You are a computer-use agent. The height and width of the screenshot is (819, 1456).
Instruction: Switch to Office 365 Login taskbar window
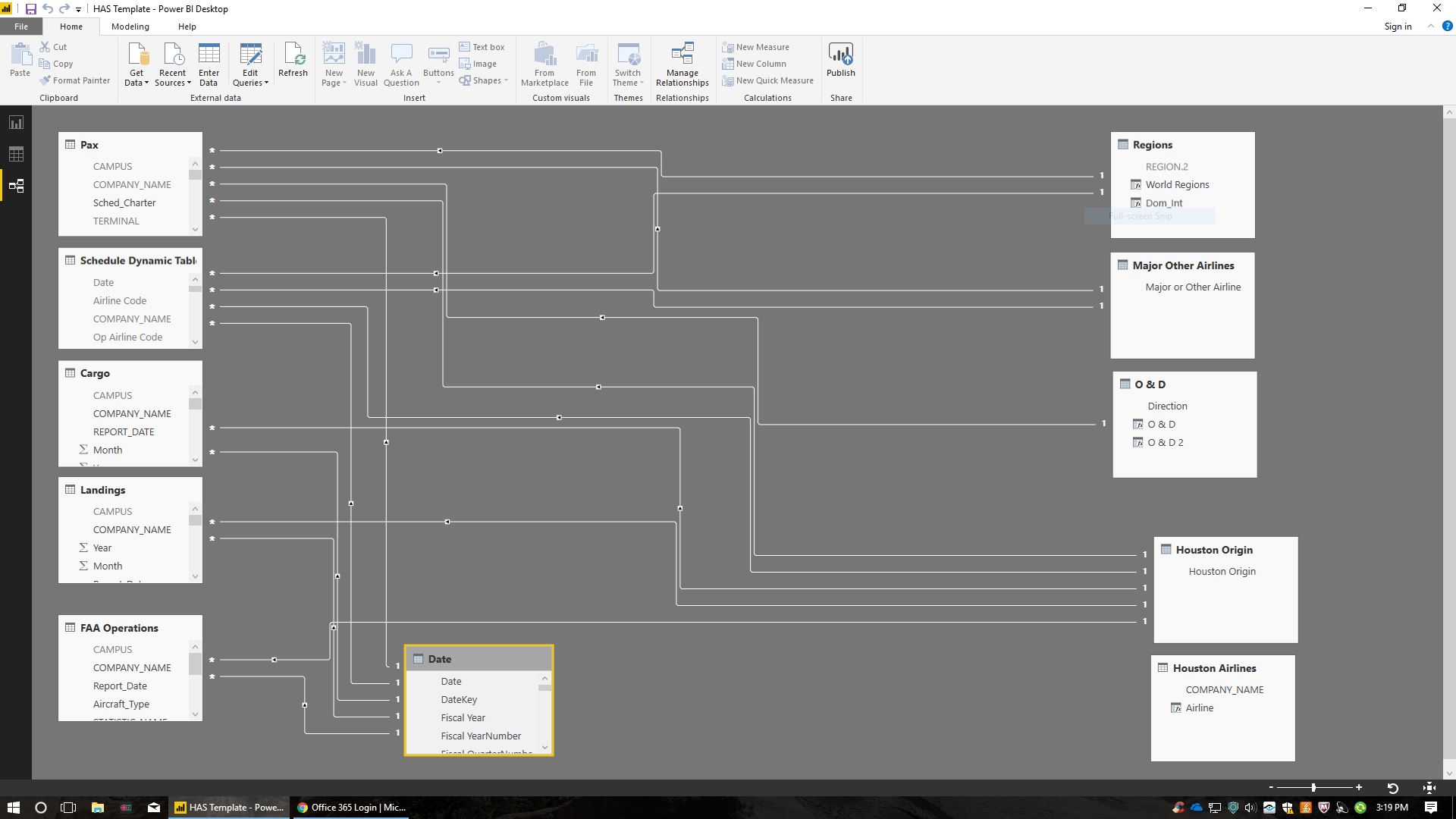[x=352, y=808]
